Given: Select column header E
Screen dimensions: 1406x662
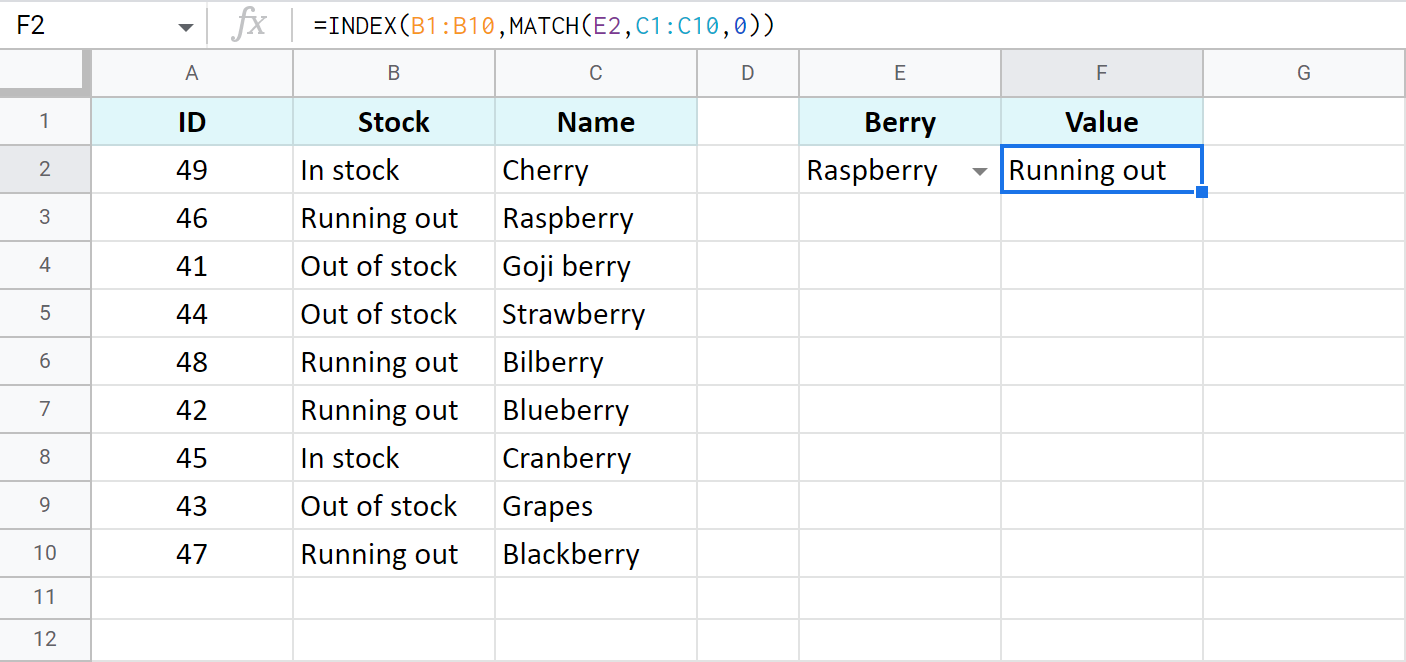Looking at the screenshot, I should click(899, 72).
